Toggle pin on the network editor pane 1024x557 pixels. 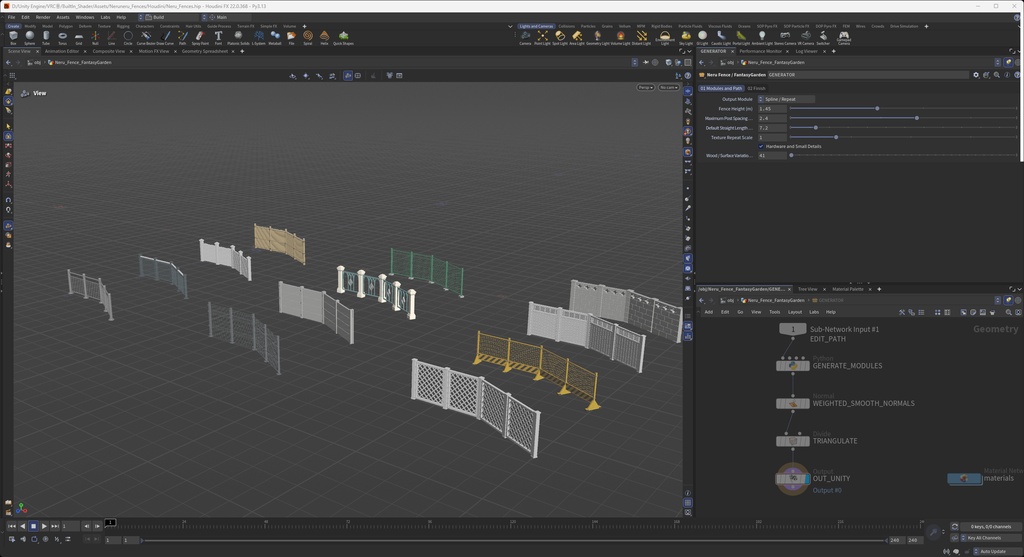point(1008,300)
